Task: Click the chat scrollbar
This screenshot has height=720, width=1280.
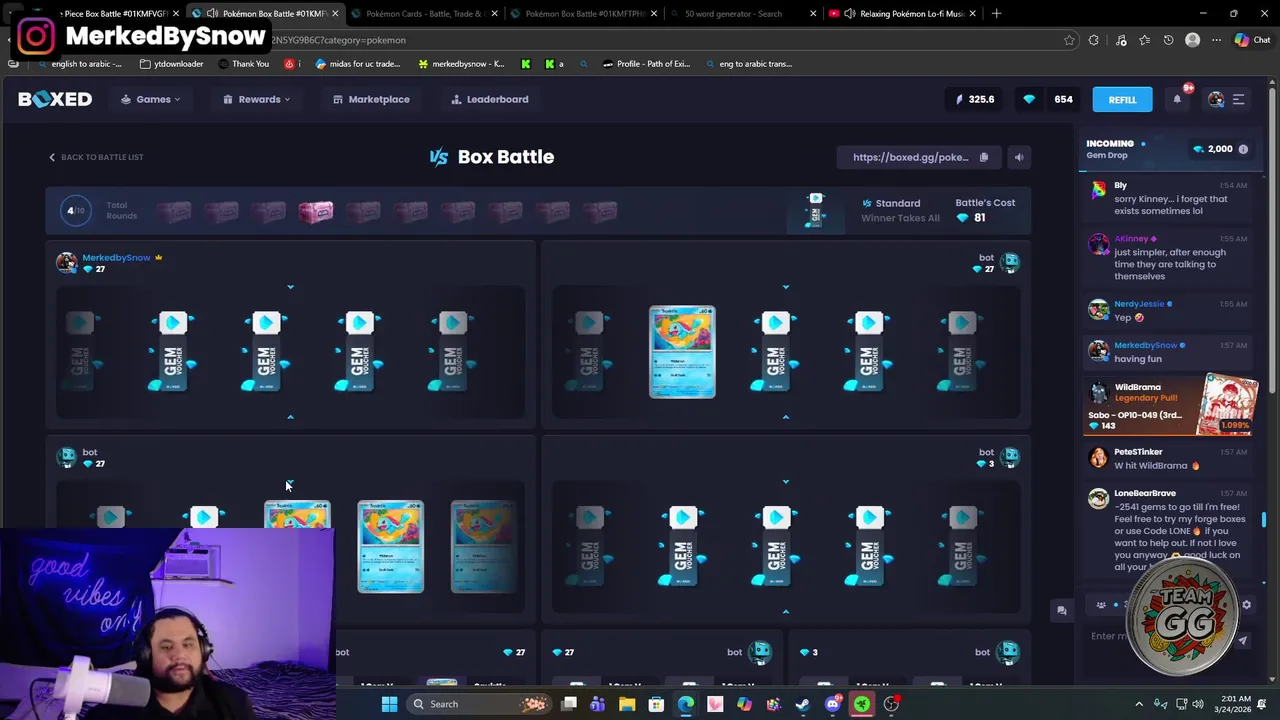Action: click(1264, 520)
